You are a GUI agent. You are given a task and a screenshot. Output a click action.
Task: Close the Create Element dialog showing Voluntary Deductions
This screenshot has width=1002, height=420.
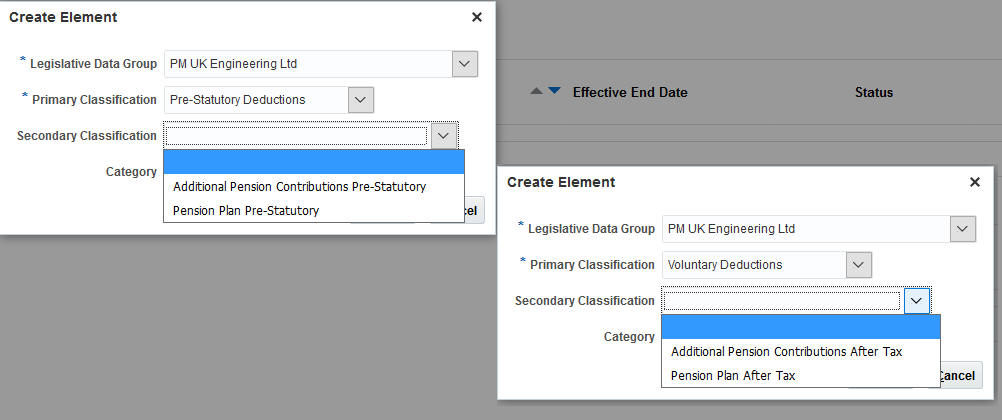(975, 182)
